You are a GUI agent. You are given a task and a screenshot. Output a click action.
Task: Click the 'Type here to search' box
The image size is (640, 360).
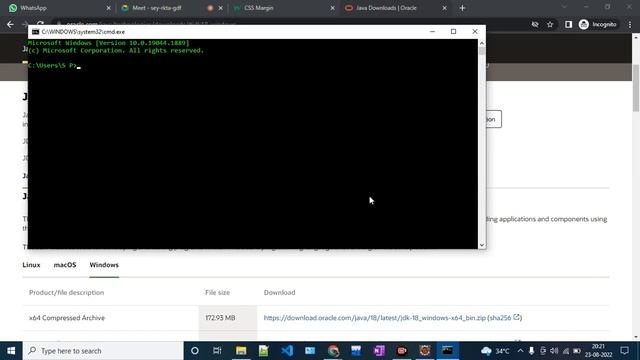[103, 351]
